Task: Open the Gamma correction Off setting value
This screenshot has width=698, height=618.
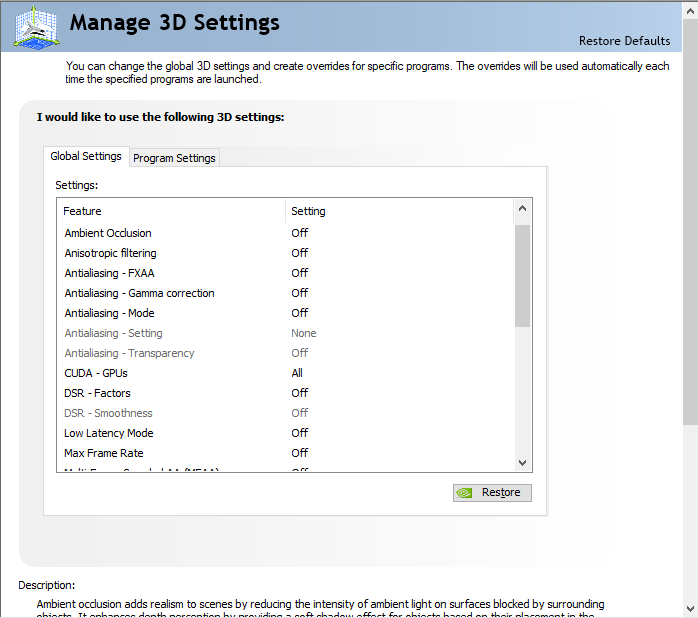Action: pos(300,293)
